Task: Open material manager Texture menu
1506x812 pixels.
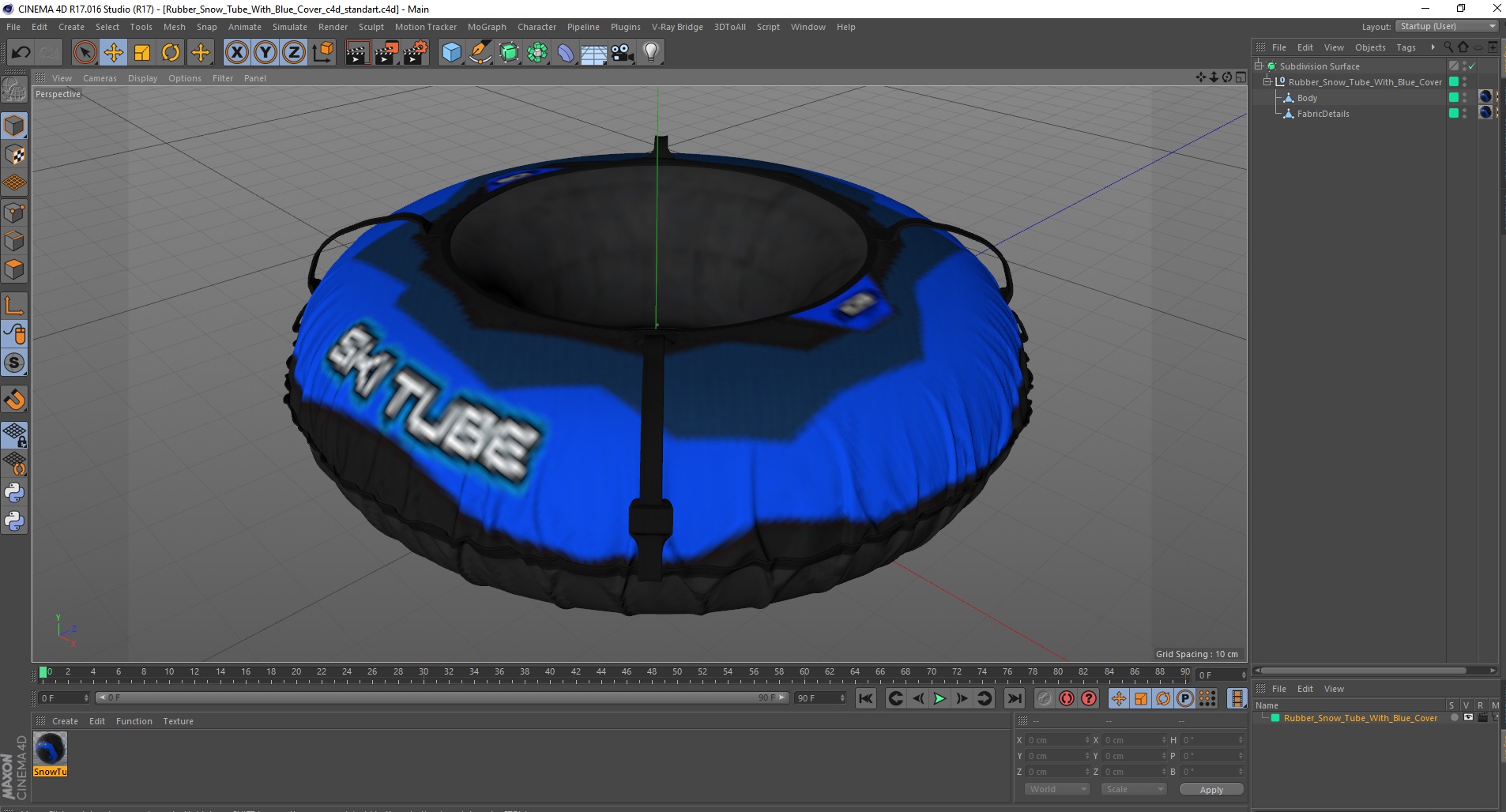Action: pos(178,721)
